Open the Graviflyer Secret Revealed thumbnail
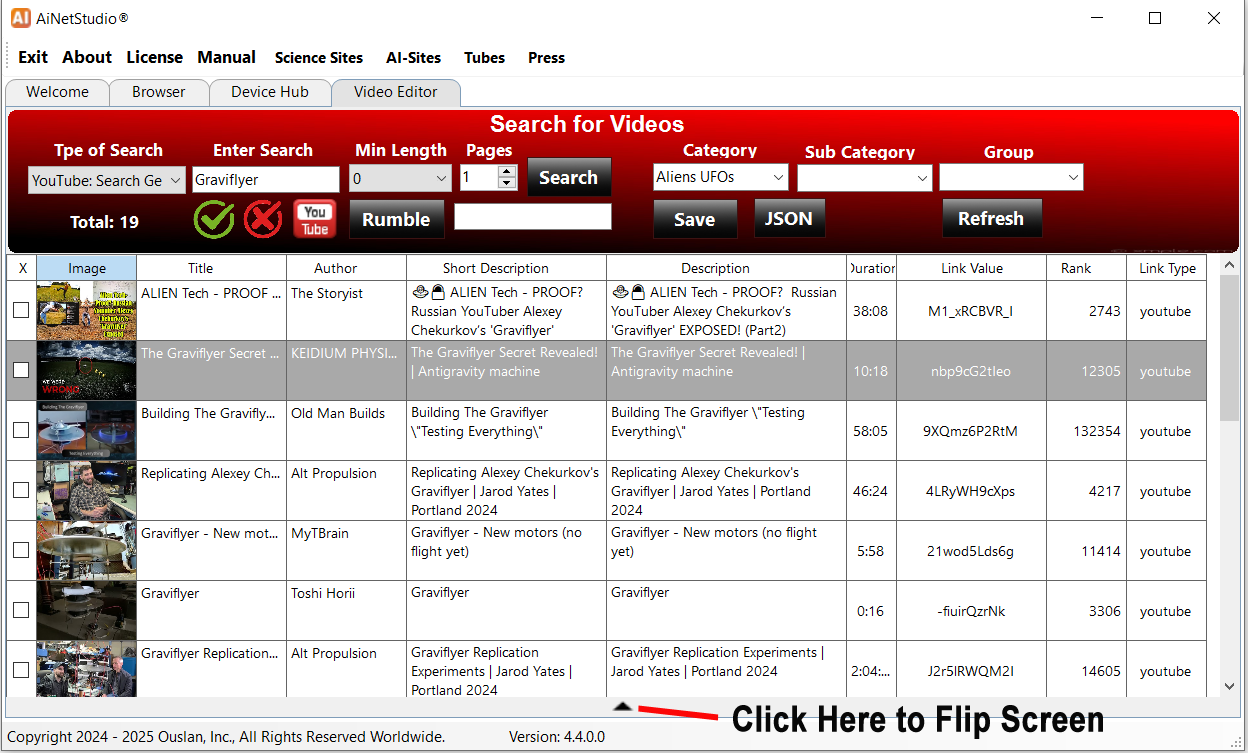 (x=86, y=371)
